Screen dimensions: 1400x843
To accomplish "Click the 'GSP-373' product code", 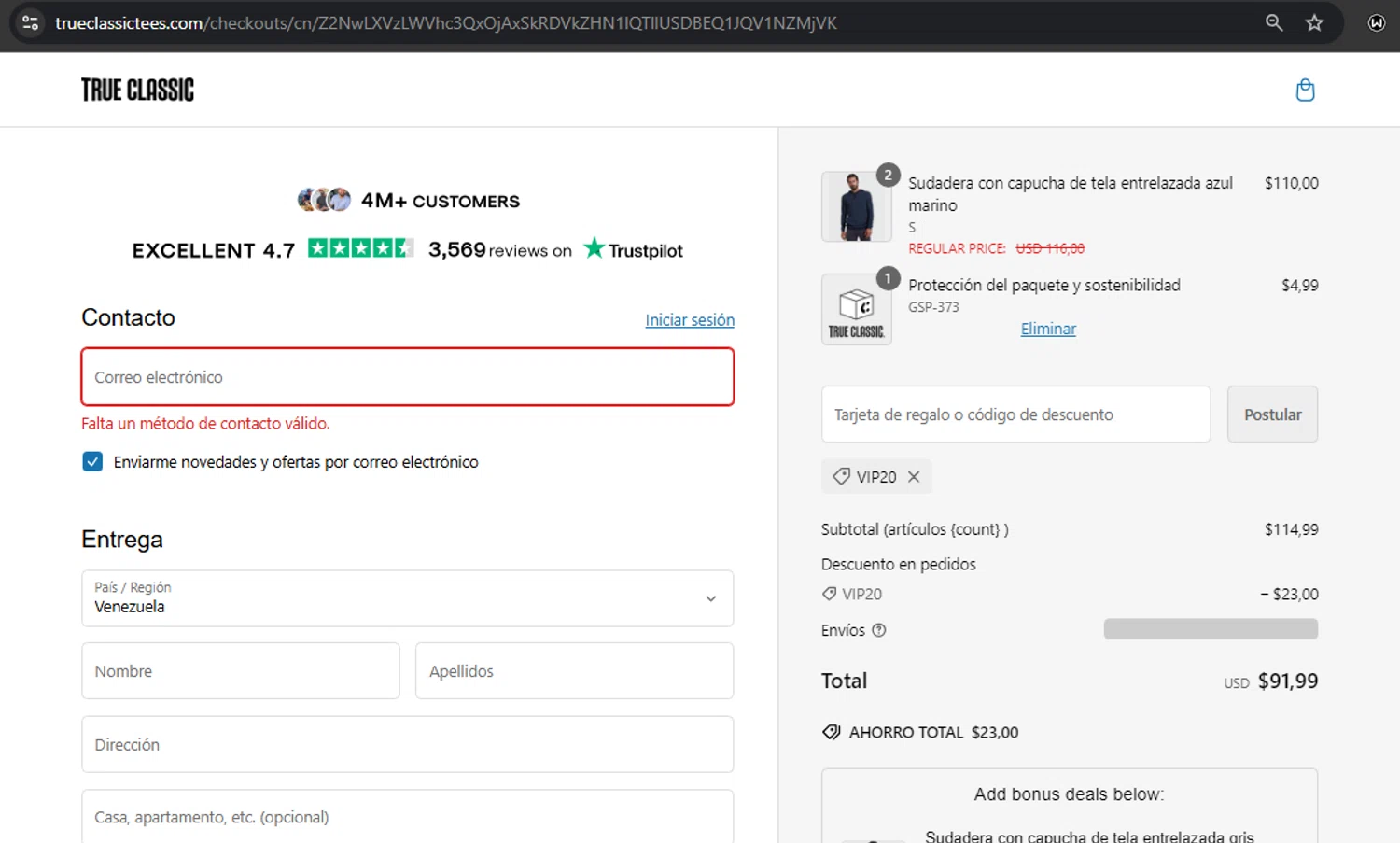I will [933, 306].
